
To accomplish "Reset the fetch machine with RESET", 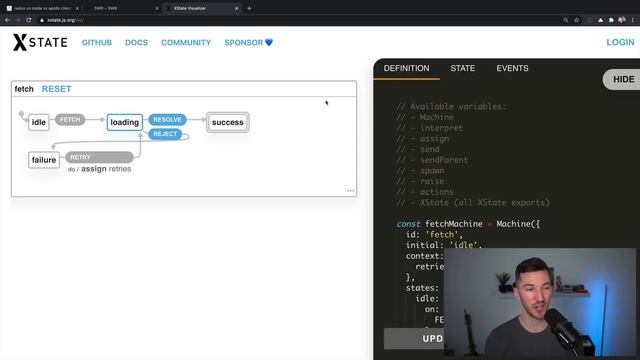I will coord(56,89).
